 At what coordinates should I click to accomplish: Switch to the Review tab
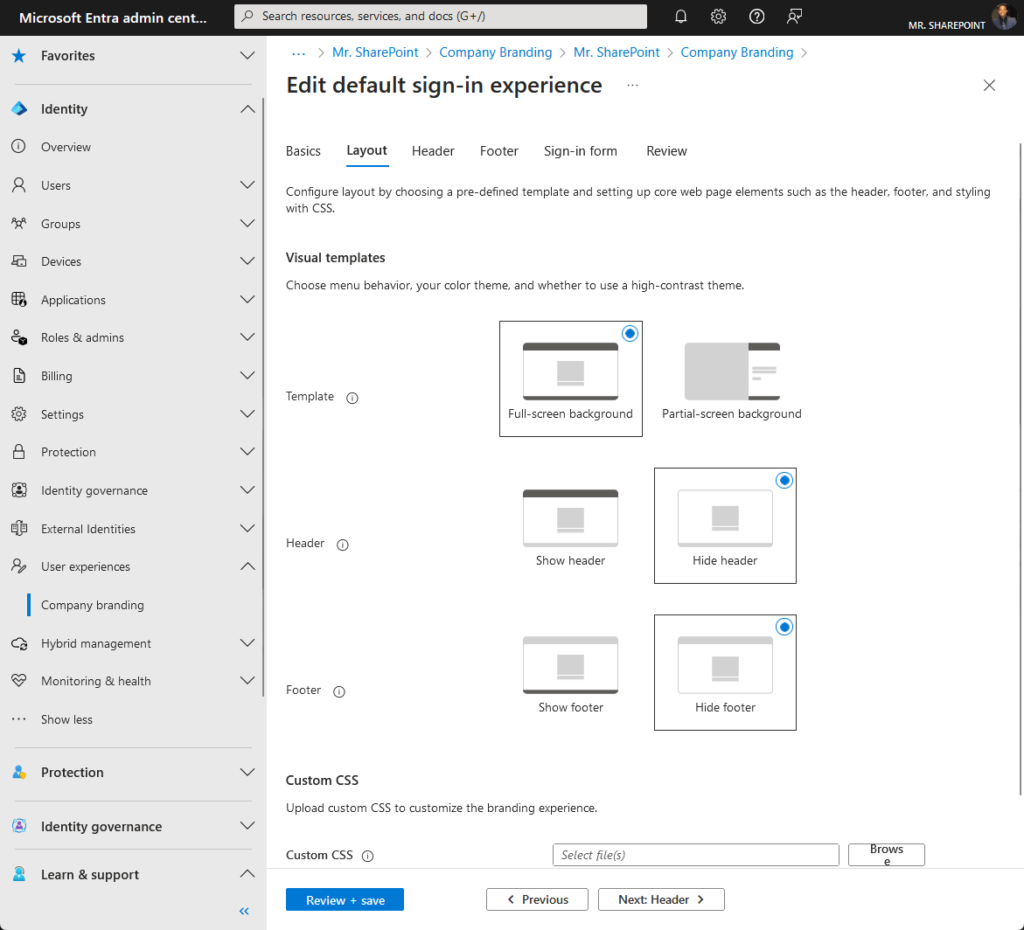tap(666, 151)
